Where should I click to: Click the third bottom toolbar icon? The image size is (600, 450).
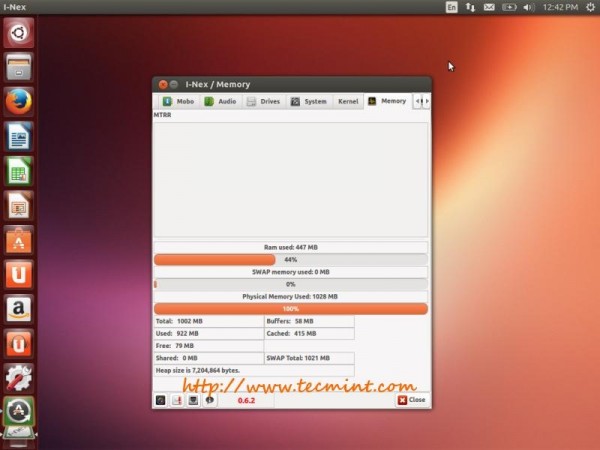tap(193, 399)
